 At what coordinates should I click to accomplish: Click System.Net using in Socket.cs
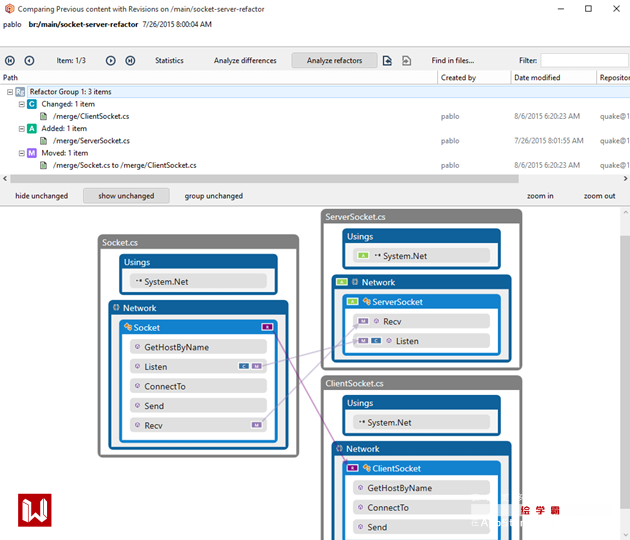pyautogui.click(x=198, y=281)
